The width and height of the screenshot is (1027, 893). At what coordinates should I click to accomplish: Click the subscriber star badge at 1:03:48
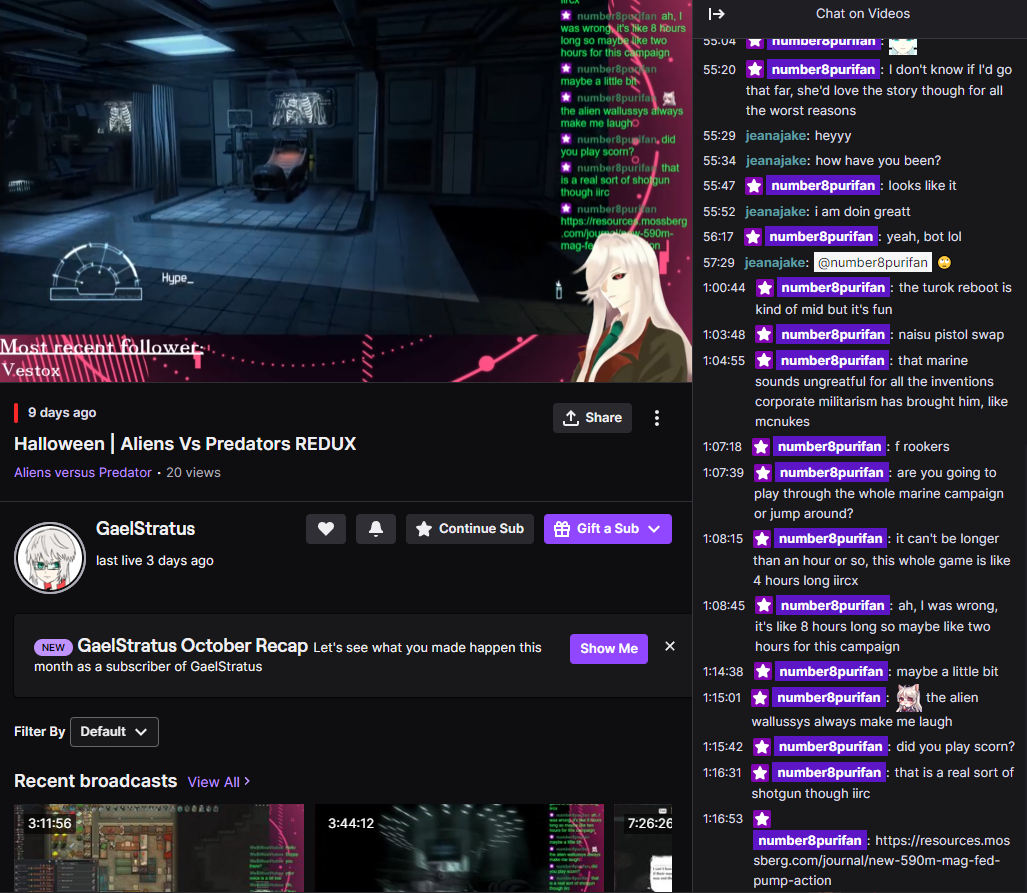point(764,335)
